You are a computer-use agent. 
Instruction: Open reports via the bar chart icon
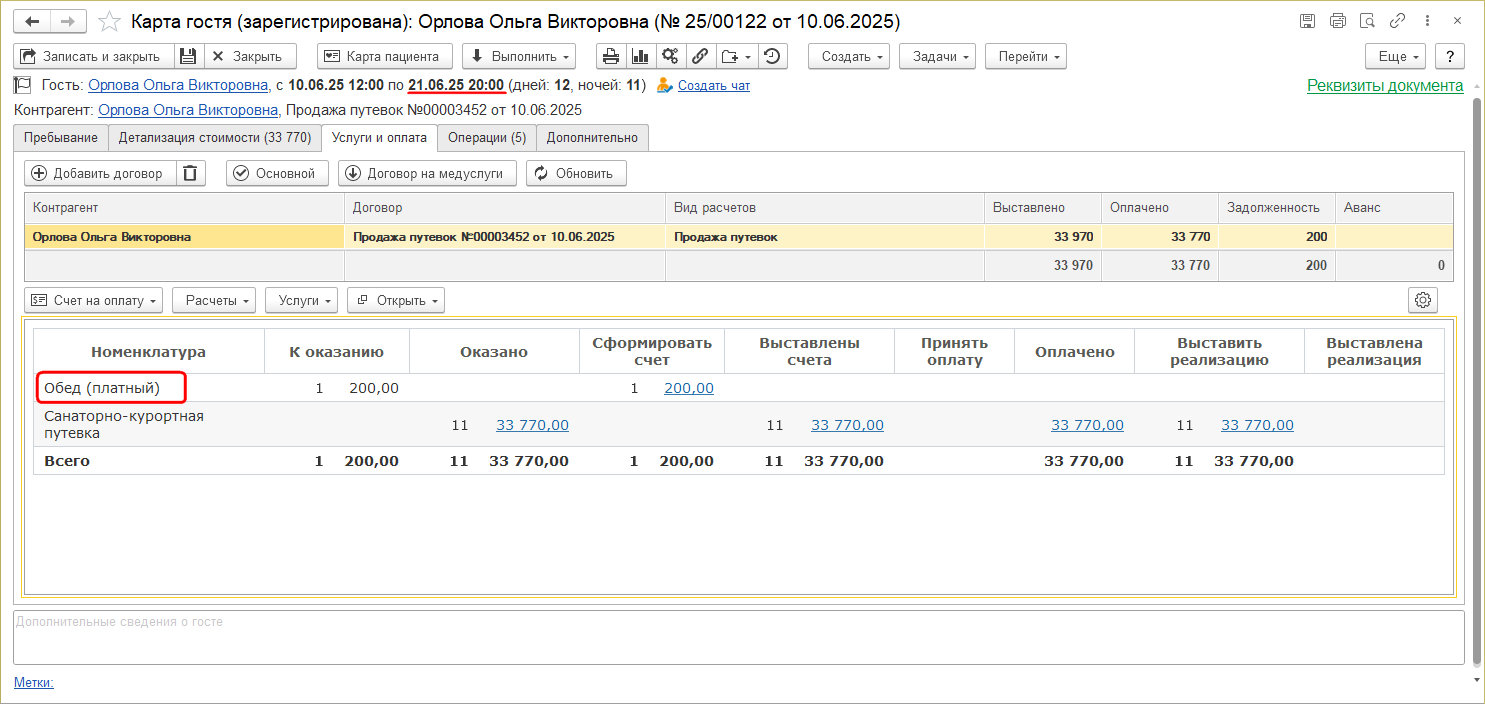(640, 56)
